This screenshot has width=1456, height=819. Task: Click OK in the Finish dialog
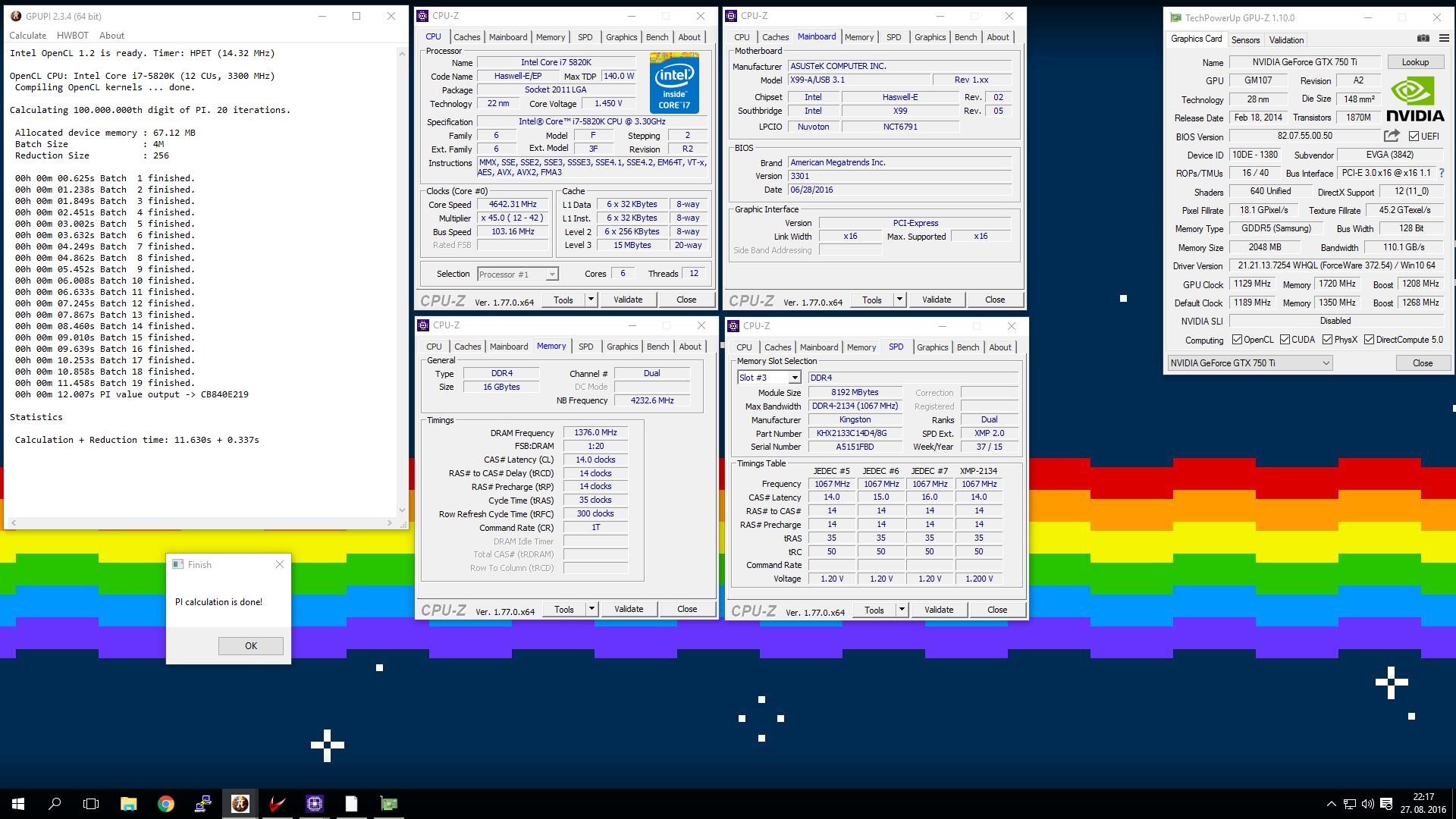(251, 646)
